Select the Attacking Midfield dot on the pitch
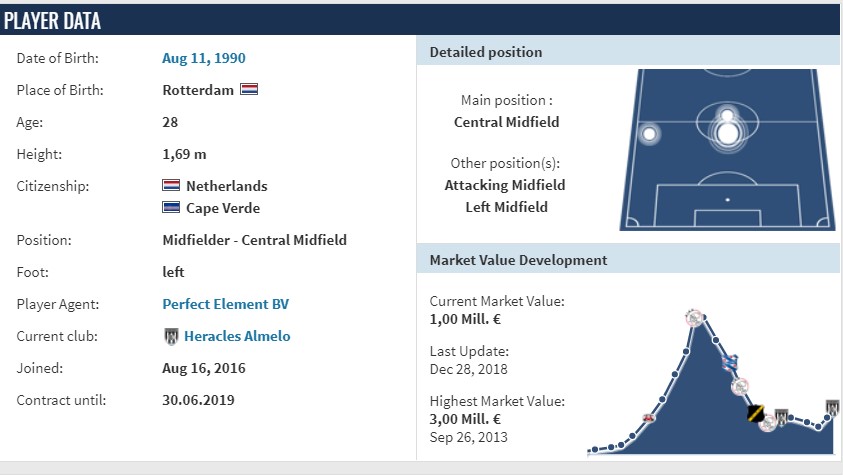 (x=727, y=115)
